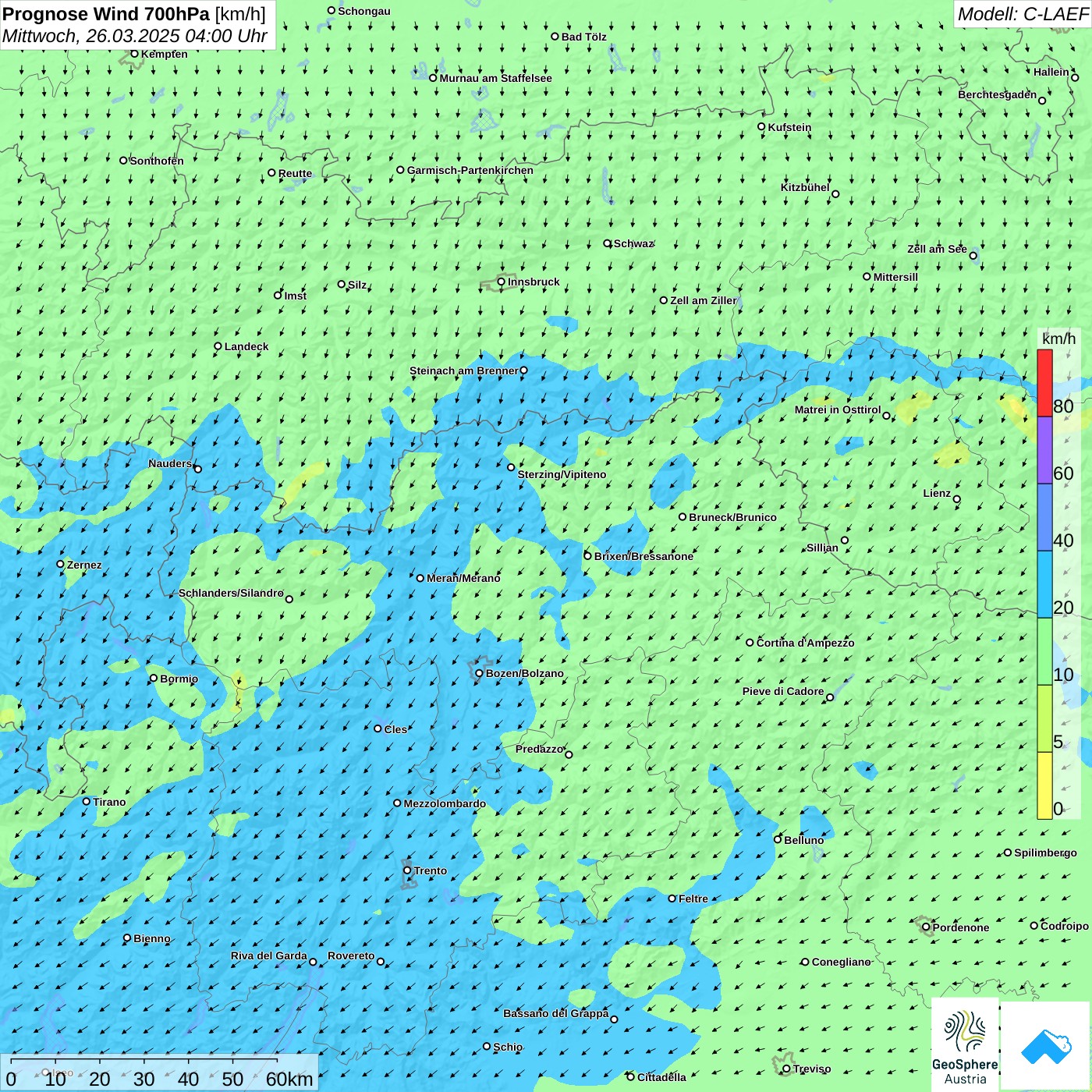
Task: Click the GeoSphere Austria logo
Action: pos(965,1044)
